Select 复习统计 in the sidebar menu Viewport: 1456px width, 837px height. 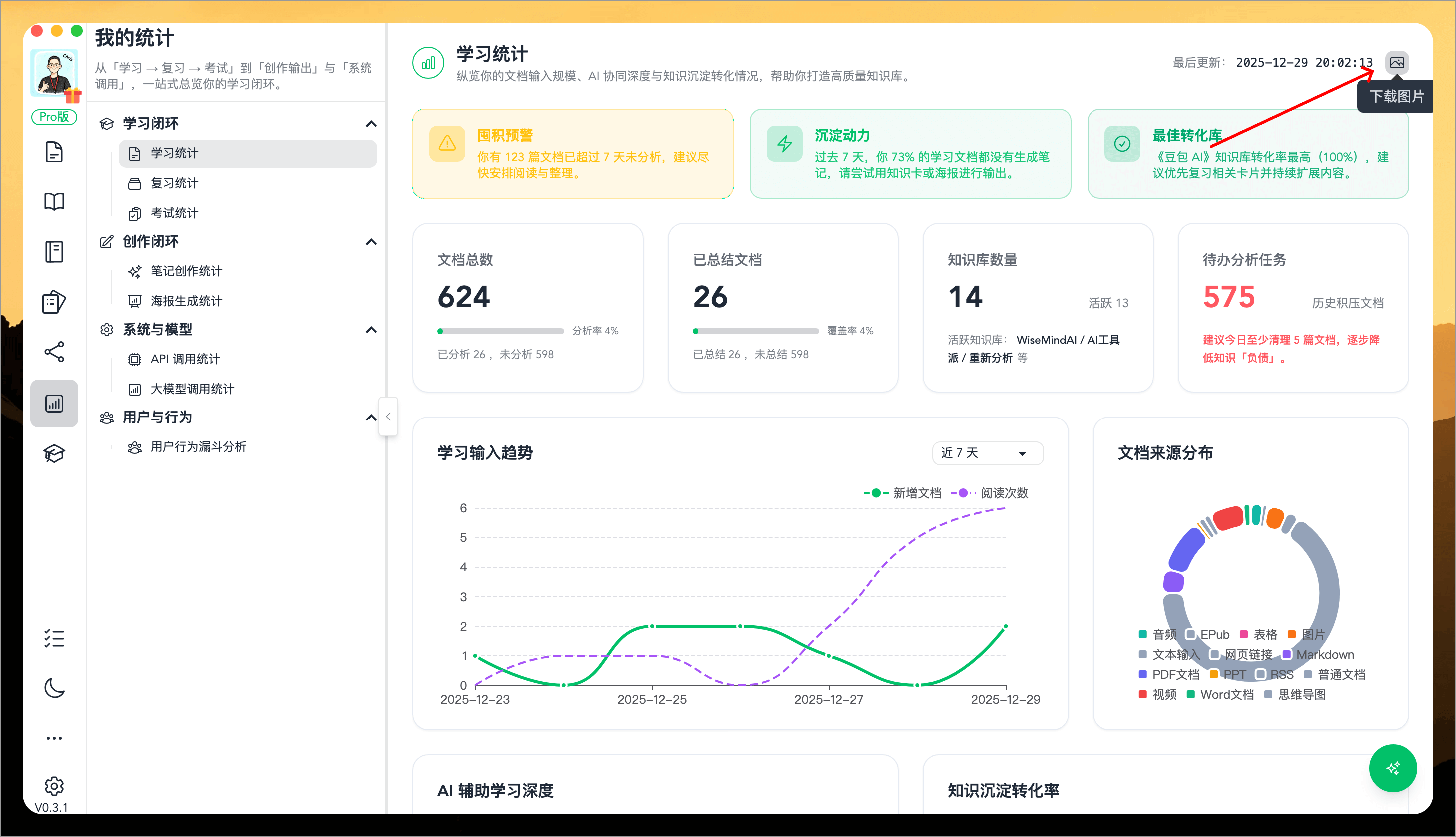tap(174, 183)
